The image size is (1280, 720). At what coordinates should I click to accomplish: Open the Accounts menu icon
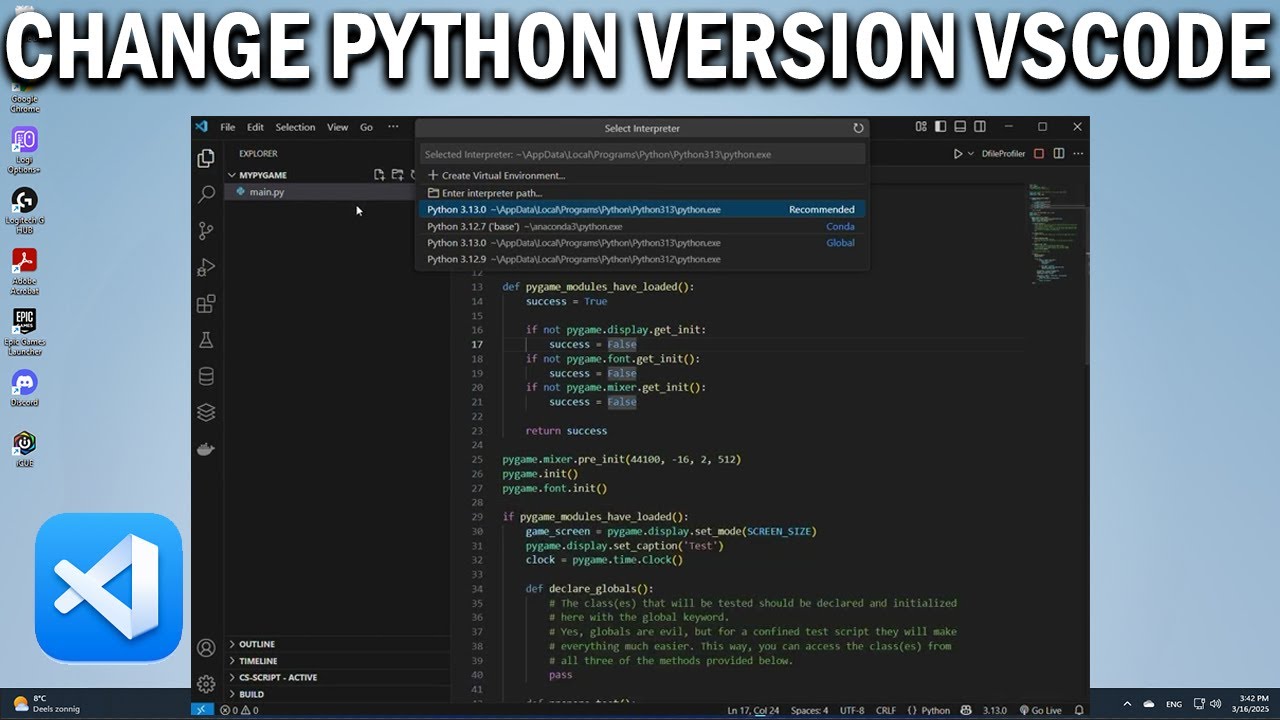[x=206, y=648]
